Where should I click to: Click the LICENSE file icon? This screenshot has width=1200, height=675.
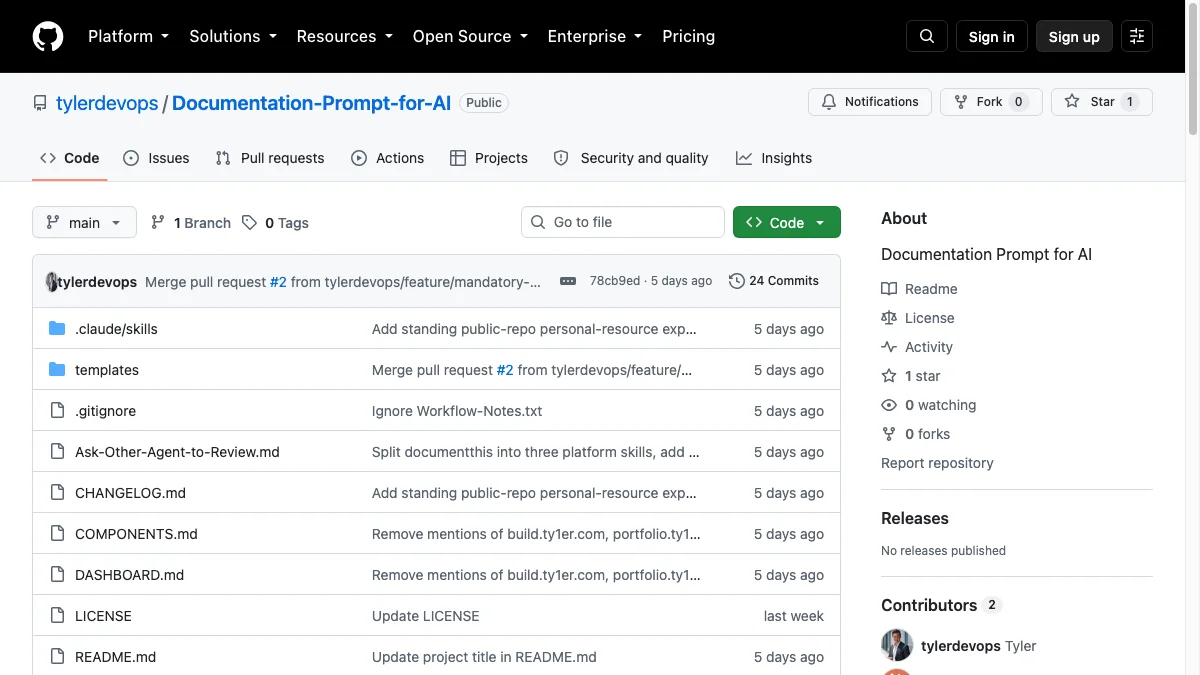(57, 616)
